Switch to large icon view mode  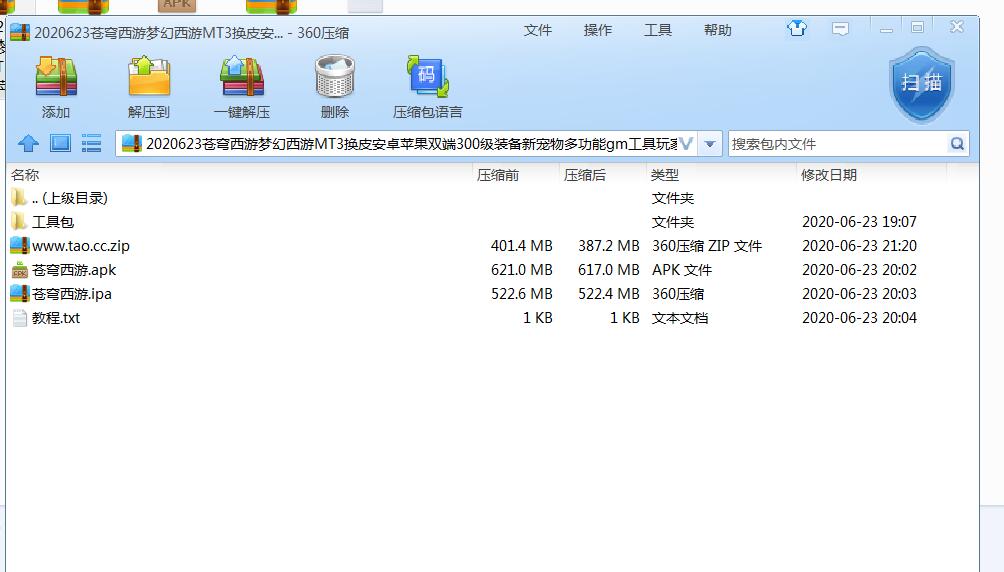pyautogui.click(x=60, y=144)
